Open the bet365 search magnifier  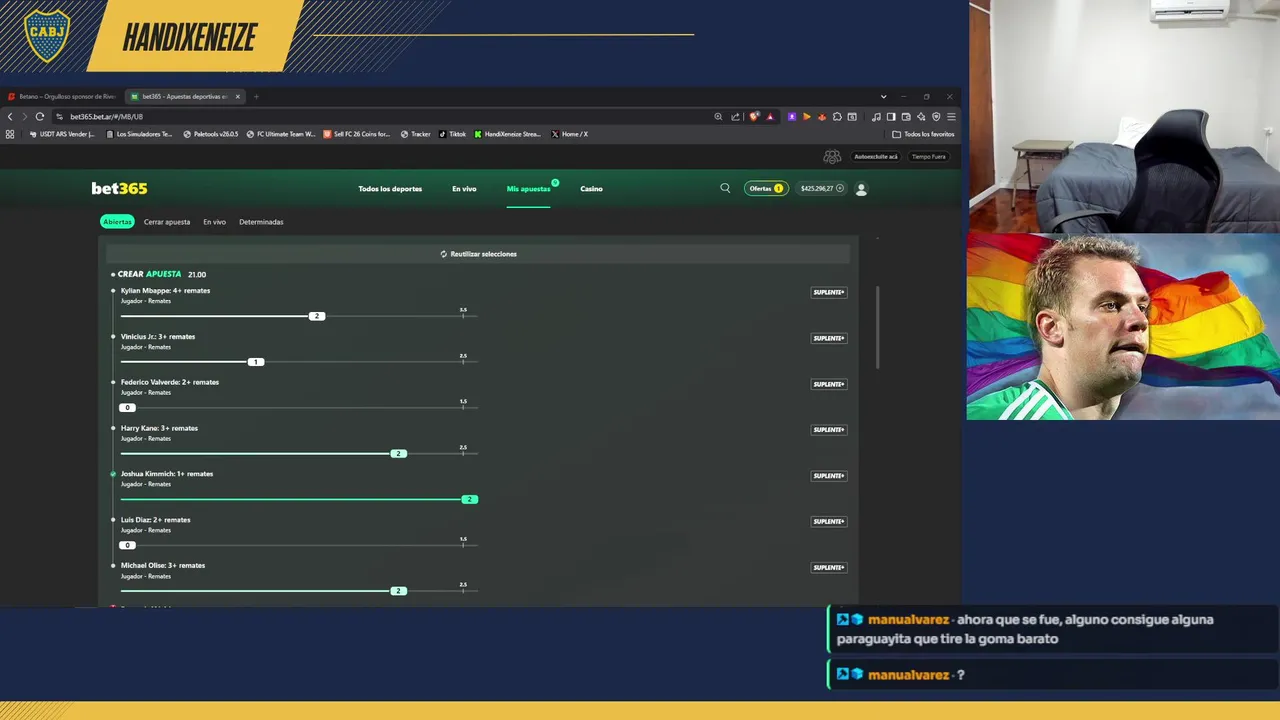(725, 188)
